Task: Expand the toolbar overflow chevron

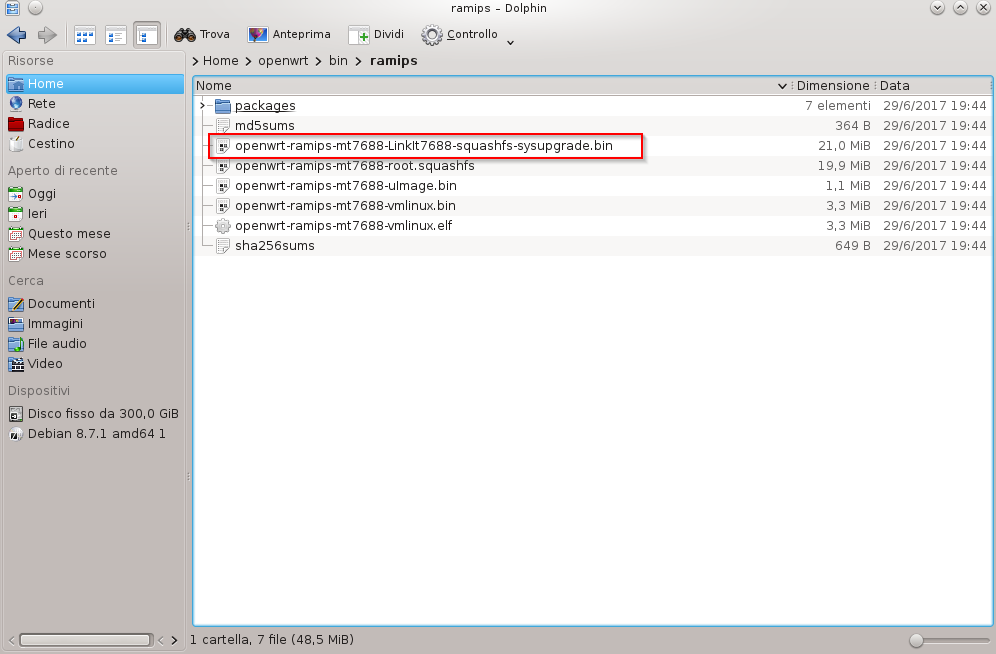Action: (511, 42)
